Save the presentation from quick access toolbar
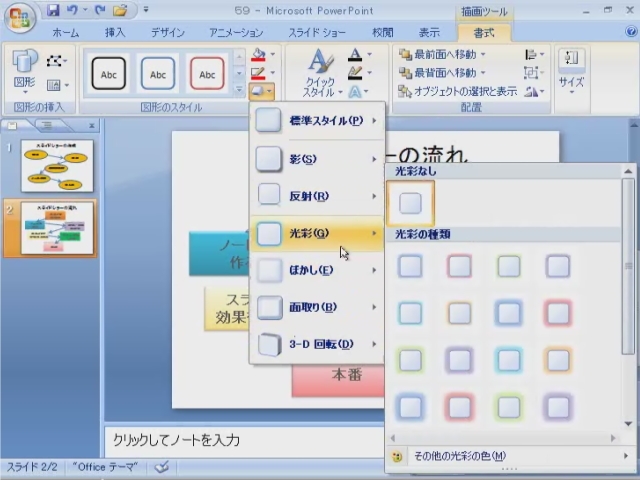The height and width of the screenshot is (480, 640). coord(53,11)
